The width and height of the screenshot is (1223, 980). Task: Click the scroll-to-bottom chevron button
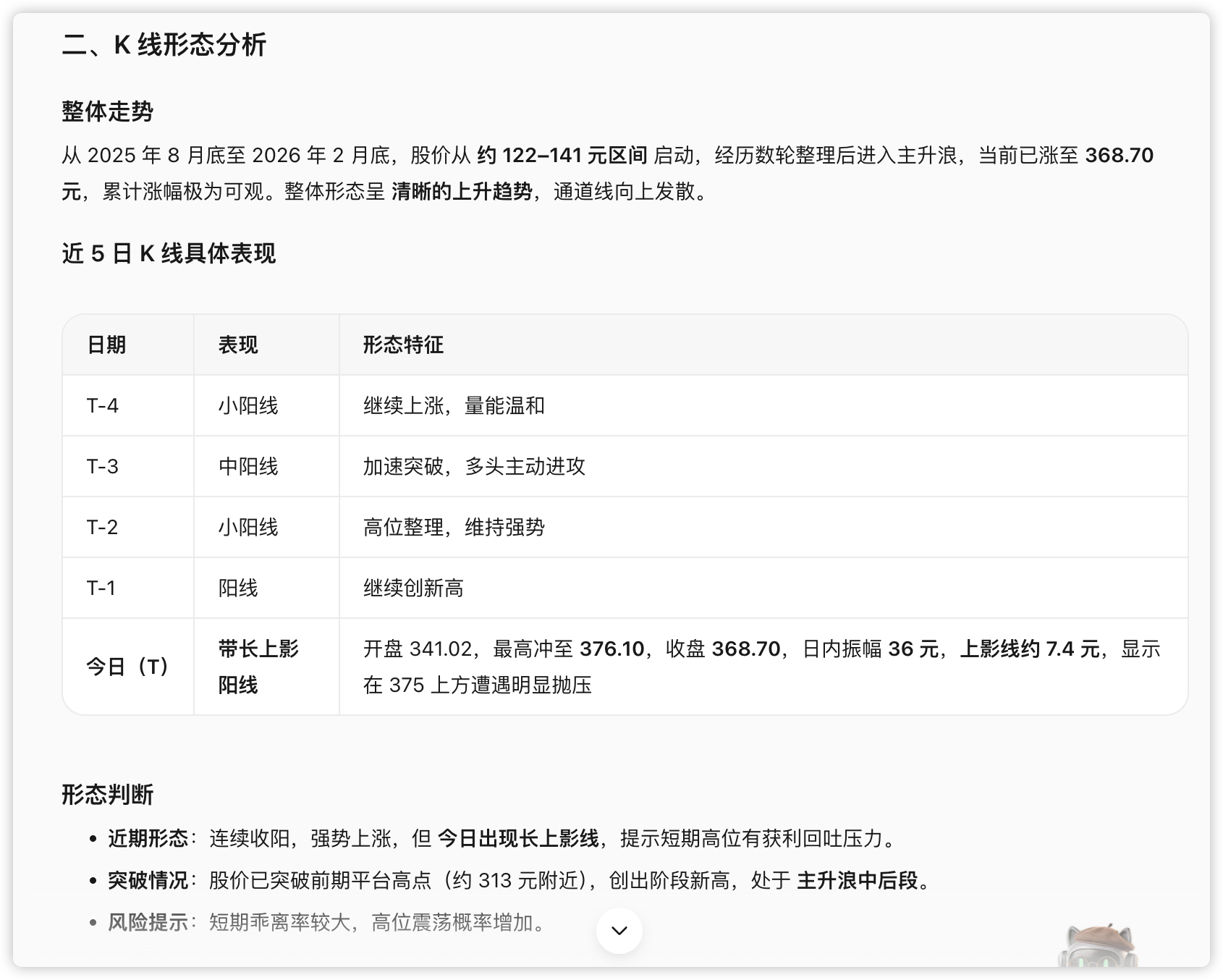(x=619, y=930)
